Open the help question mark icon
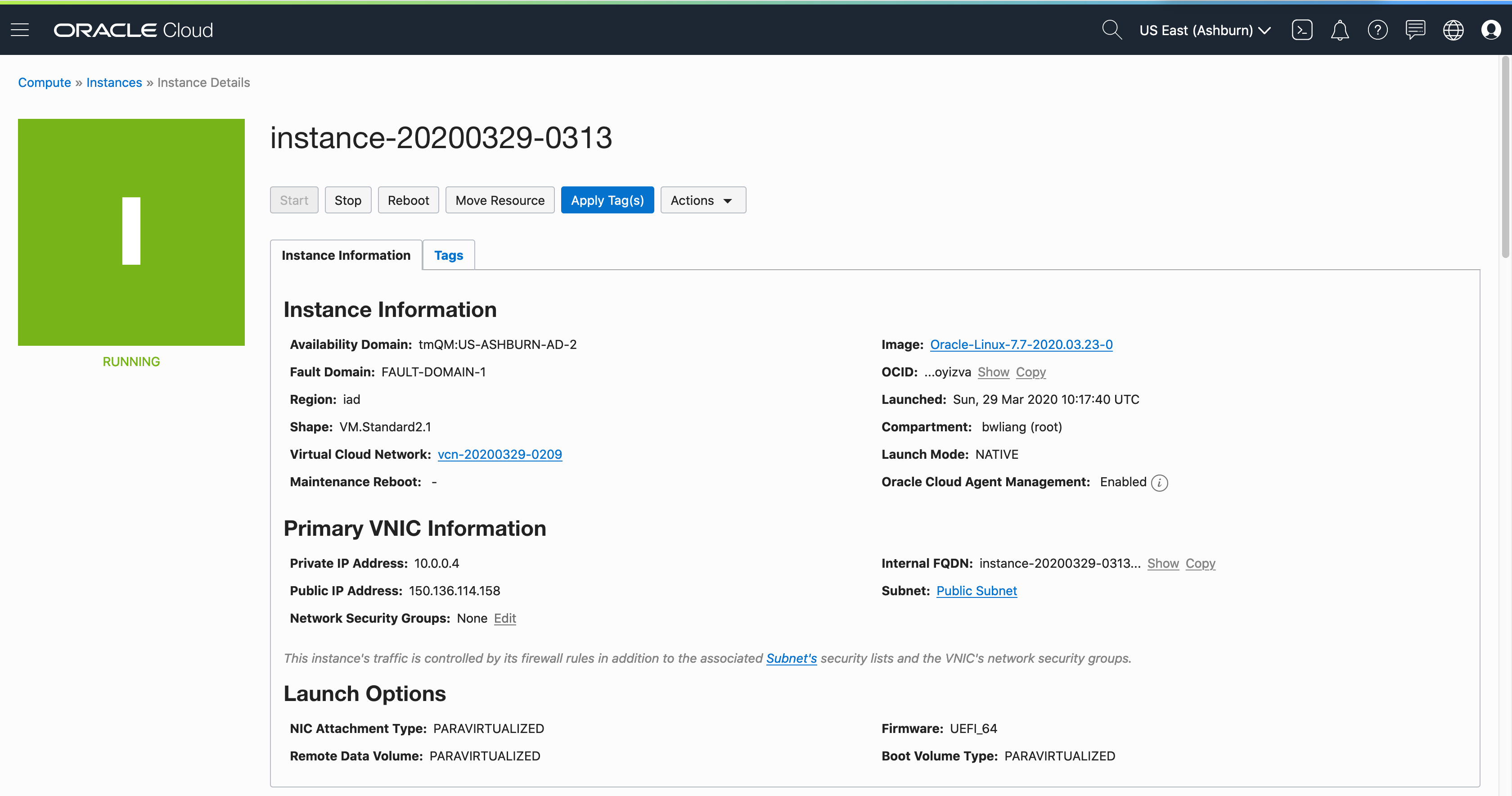This screenshot has width=1512, height=796. (x=1377, y=30)
